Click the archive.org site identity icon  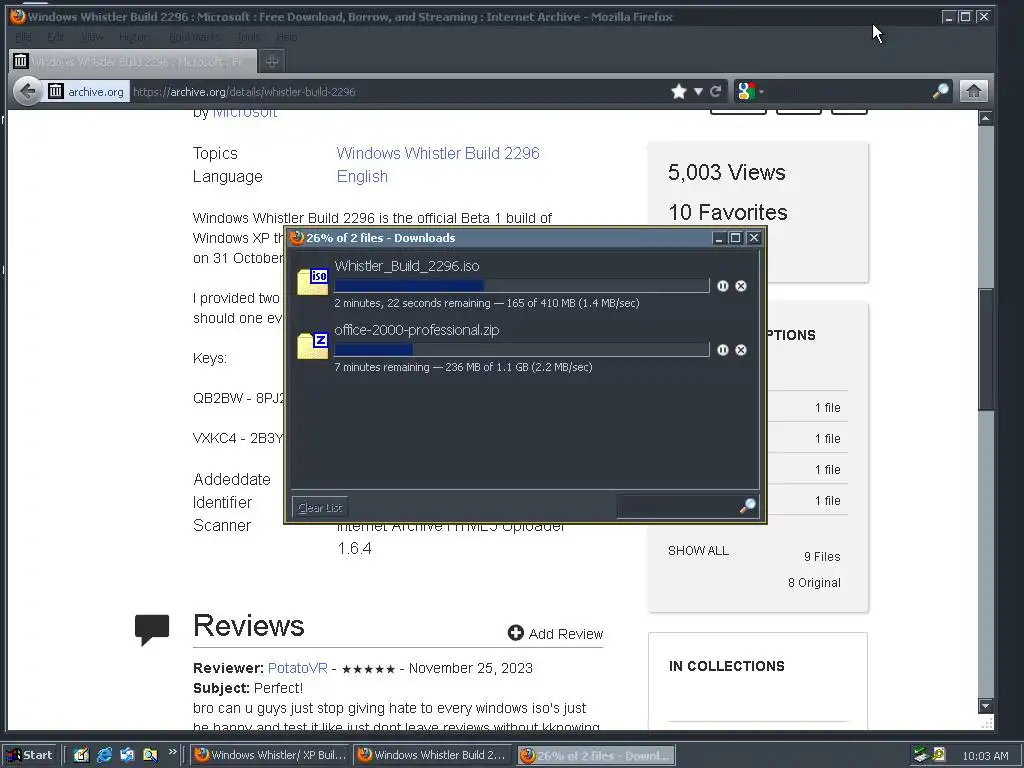pyautogui.click(x=56, y=91)
